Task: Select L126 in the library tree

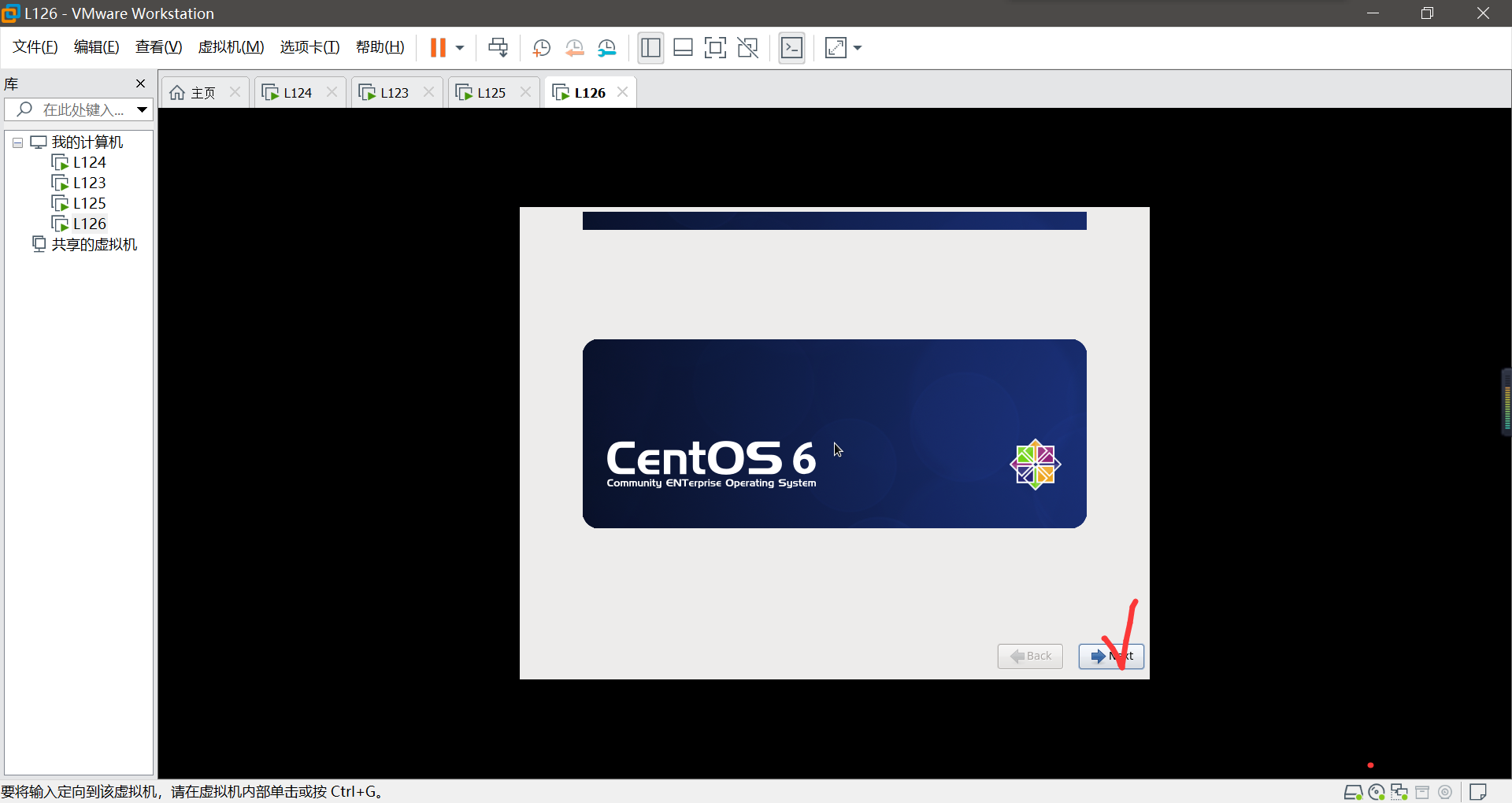Action: coord(89,224)
